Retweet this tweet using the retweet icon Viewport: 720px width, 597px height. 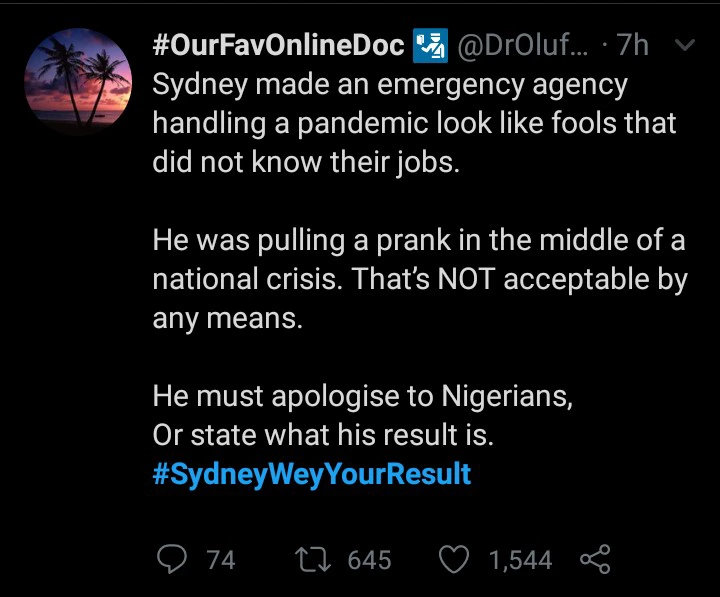pyautogui.click(x=312, y=559)
